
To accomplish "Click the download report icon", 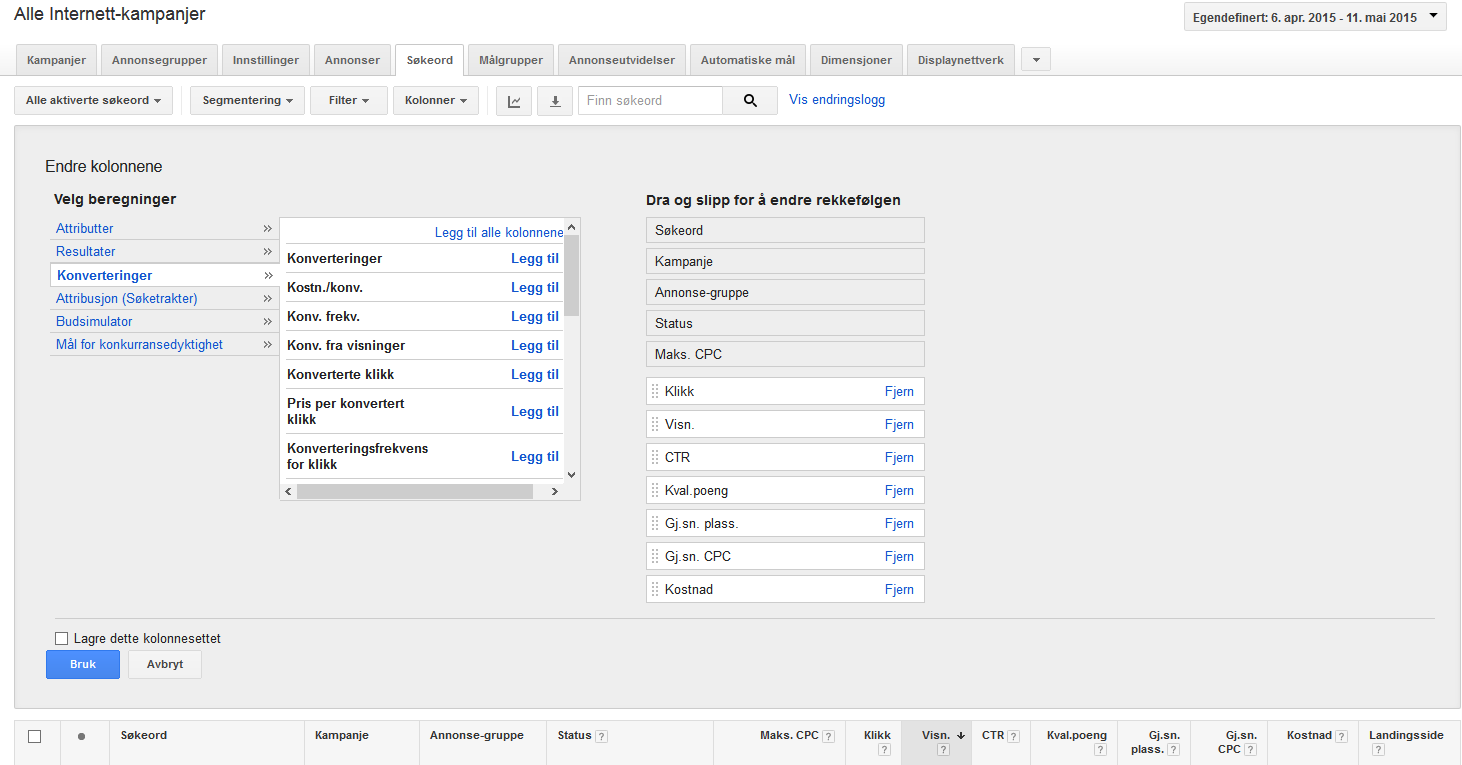I will (555, 101).
